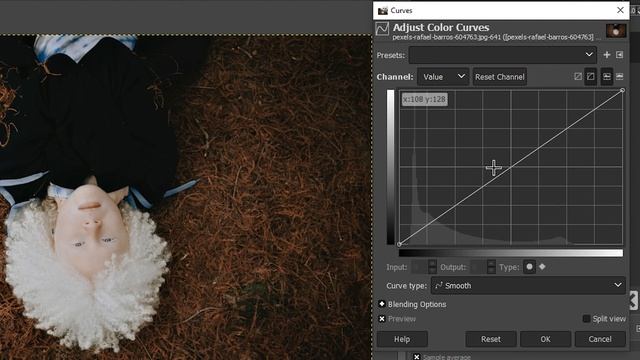This screenshot has width=640, height=360.
Task: Select the bottom-left curve endpoint
Action: 400,244
